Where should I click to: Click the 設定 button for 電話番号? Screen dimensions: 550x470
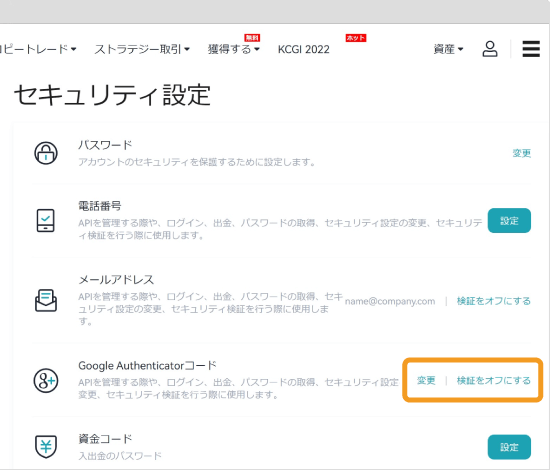point(509,221)
